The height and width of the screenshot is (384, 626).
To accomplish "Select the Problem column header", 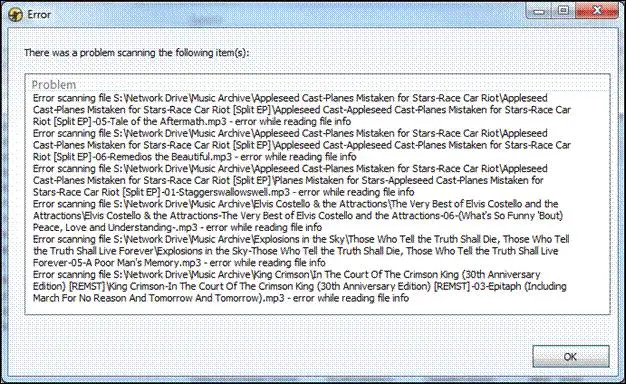I will (317, 85).
